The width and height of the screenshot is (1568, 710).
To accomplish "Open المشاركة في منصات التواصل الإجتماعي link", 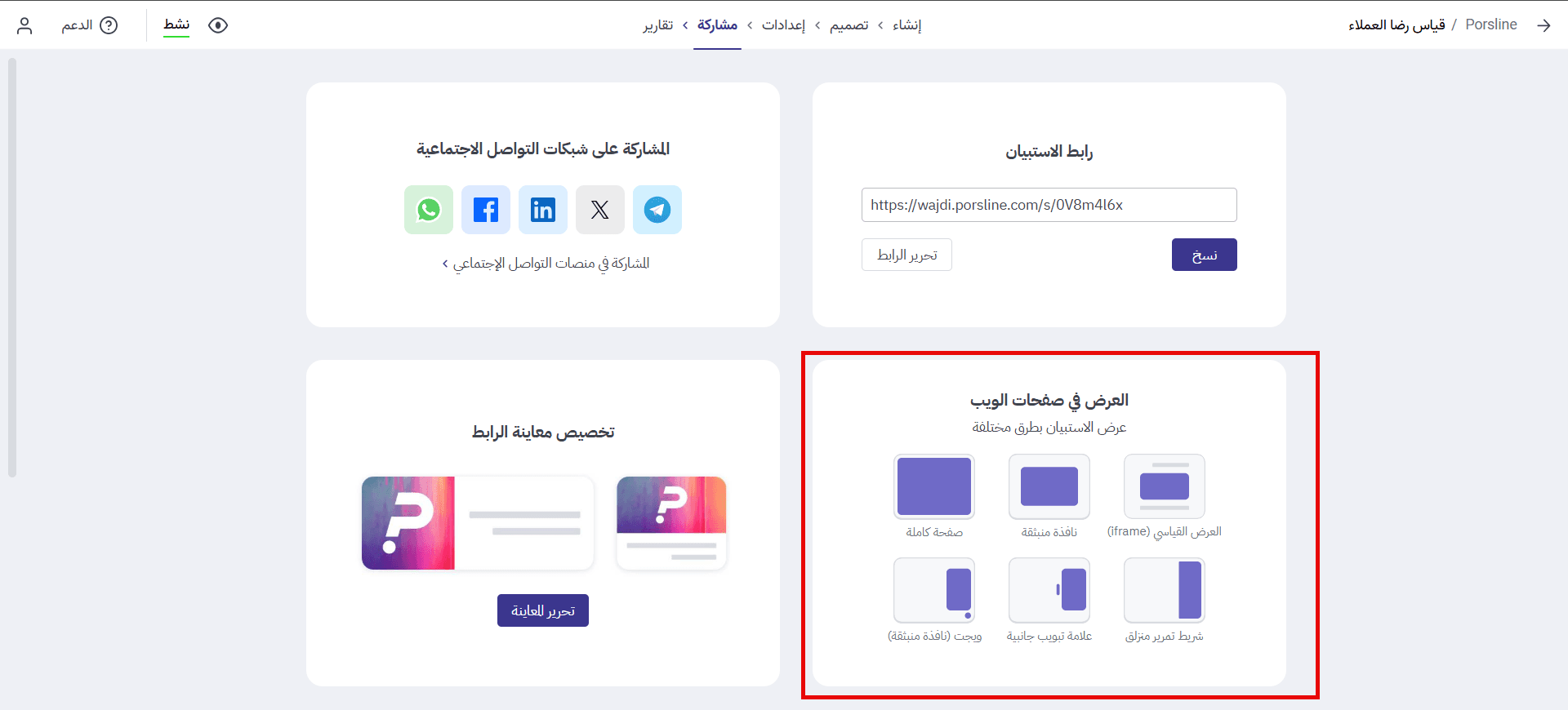I will click(546, 263).
